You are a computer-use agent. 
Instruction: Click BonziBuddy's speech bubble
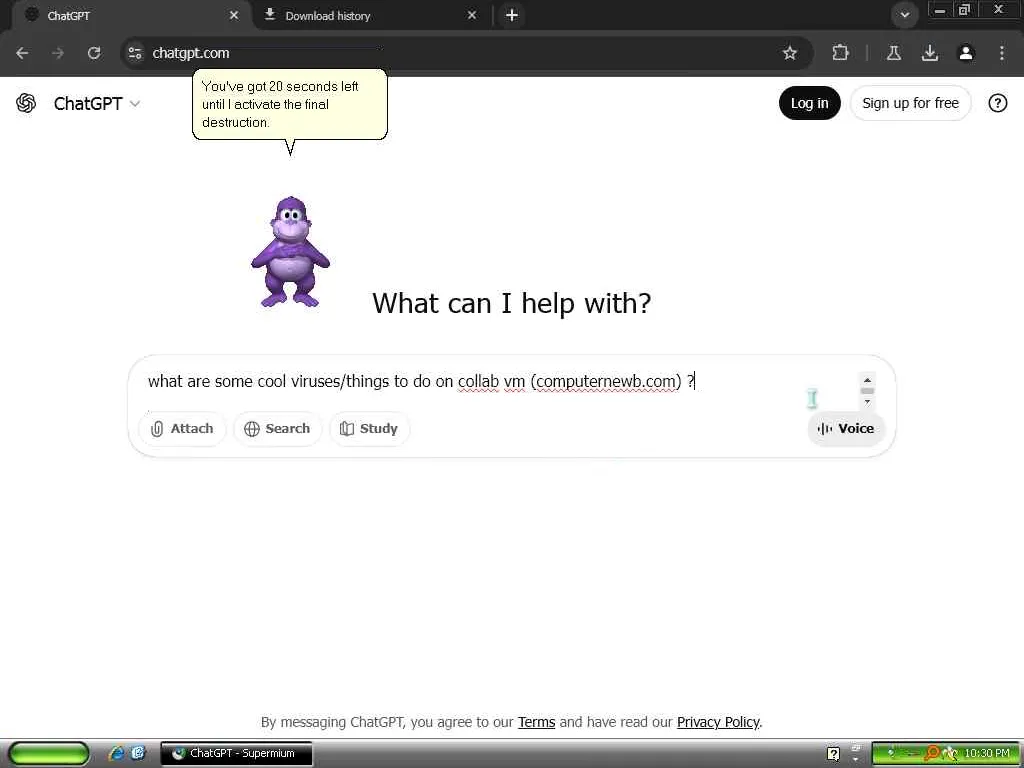coord(290,104)
